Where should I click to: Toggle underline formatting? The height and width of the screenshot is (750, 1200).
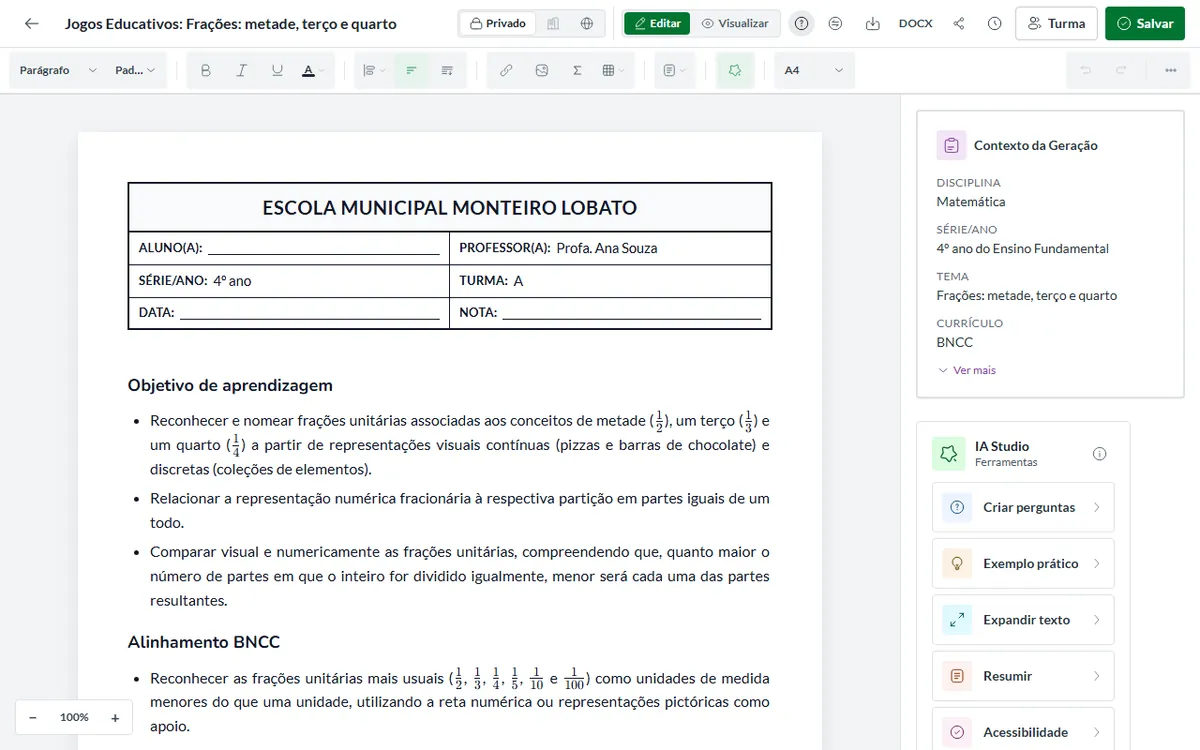[x=277, y=70]
